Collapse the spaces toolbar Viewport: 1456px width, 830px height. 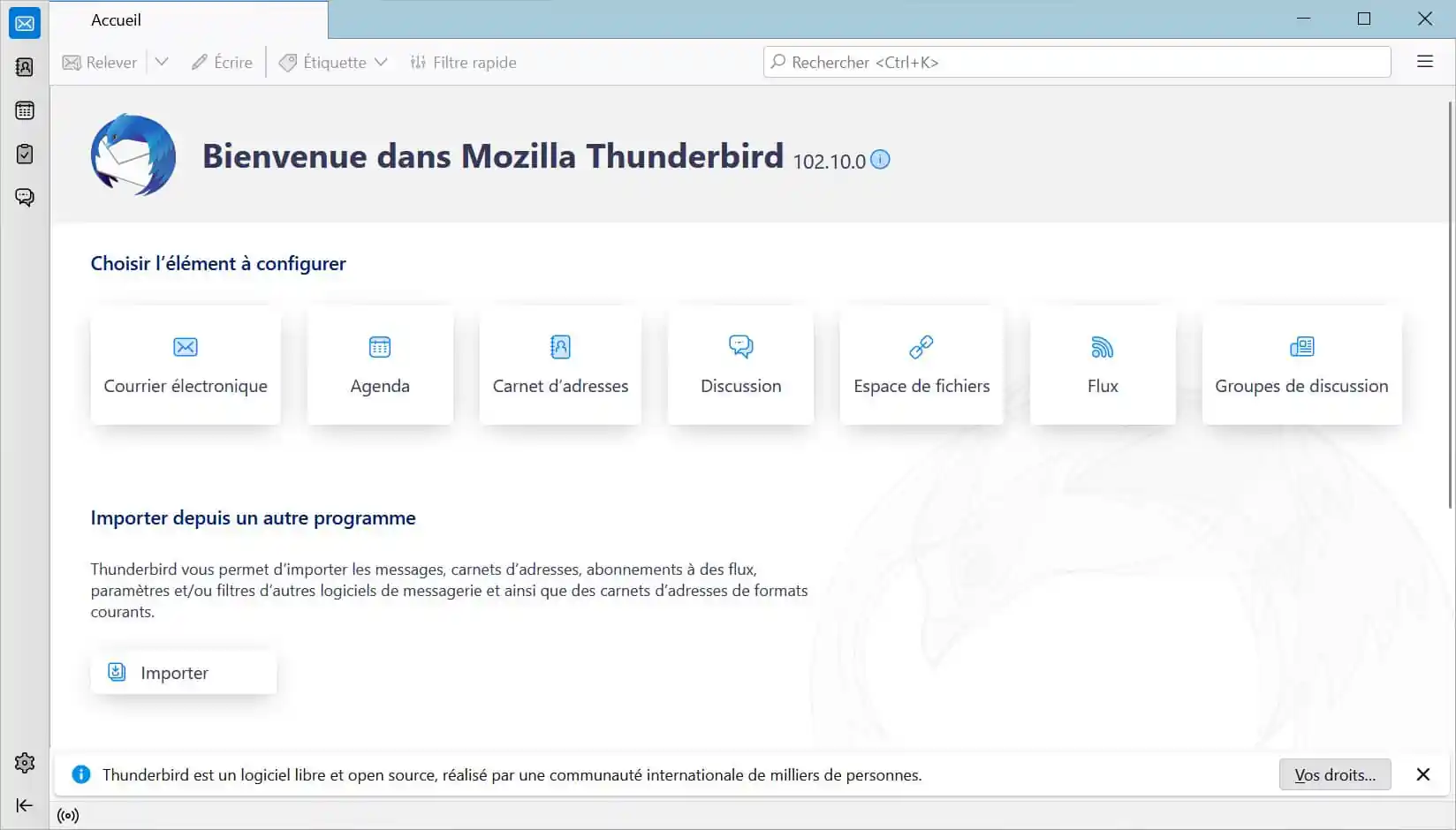point(25,805)
